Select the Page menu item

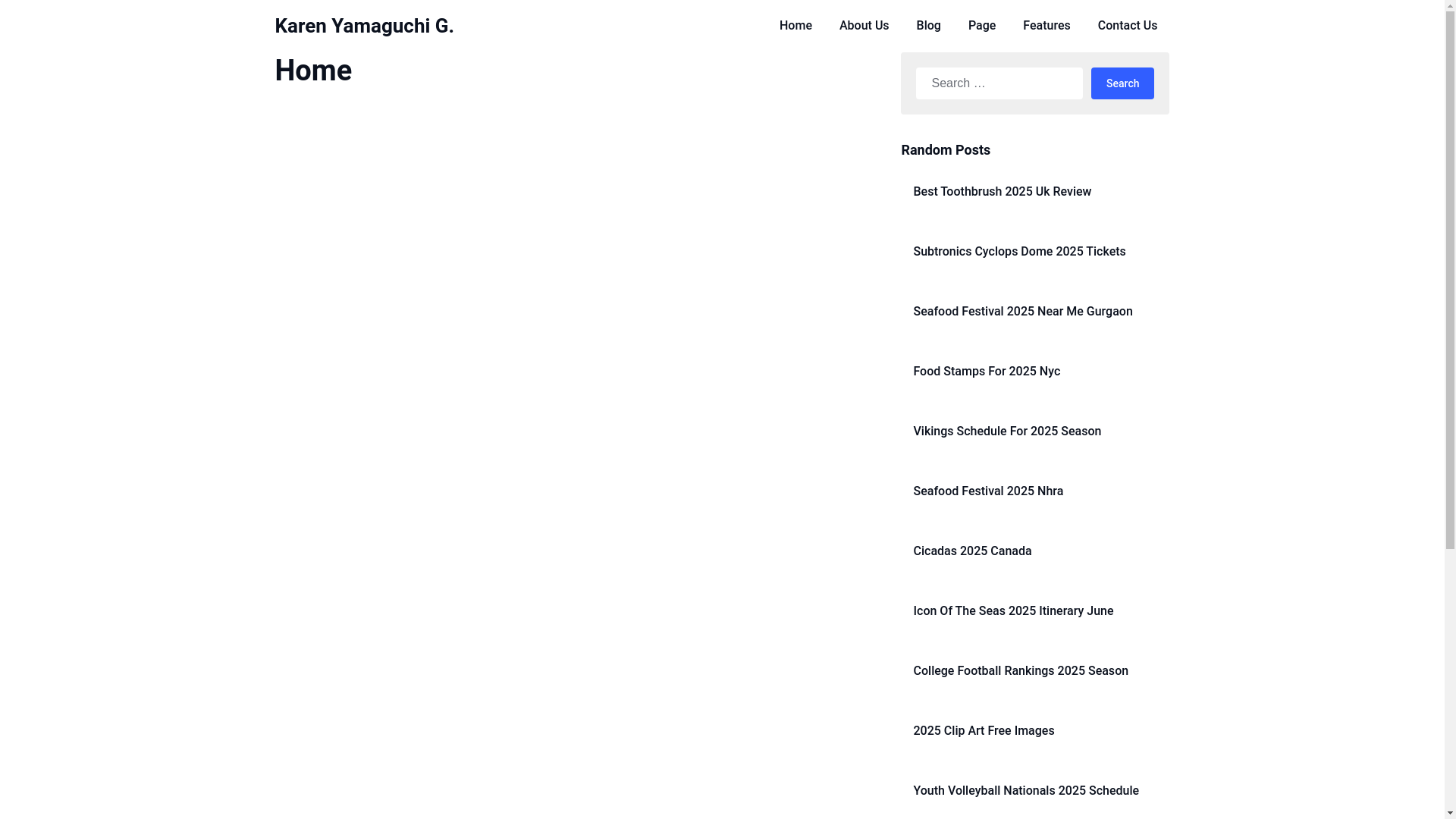point(981,26)
